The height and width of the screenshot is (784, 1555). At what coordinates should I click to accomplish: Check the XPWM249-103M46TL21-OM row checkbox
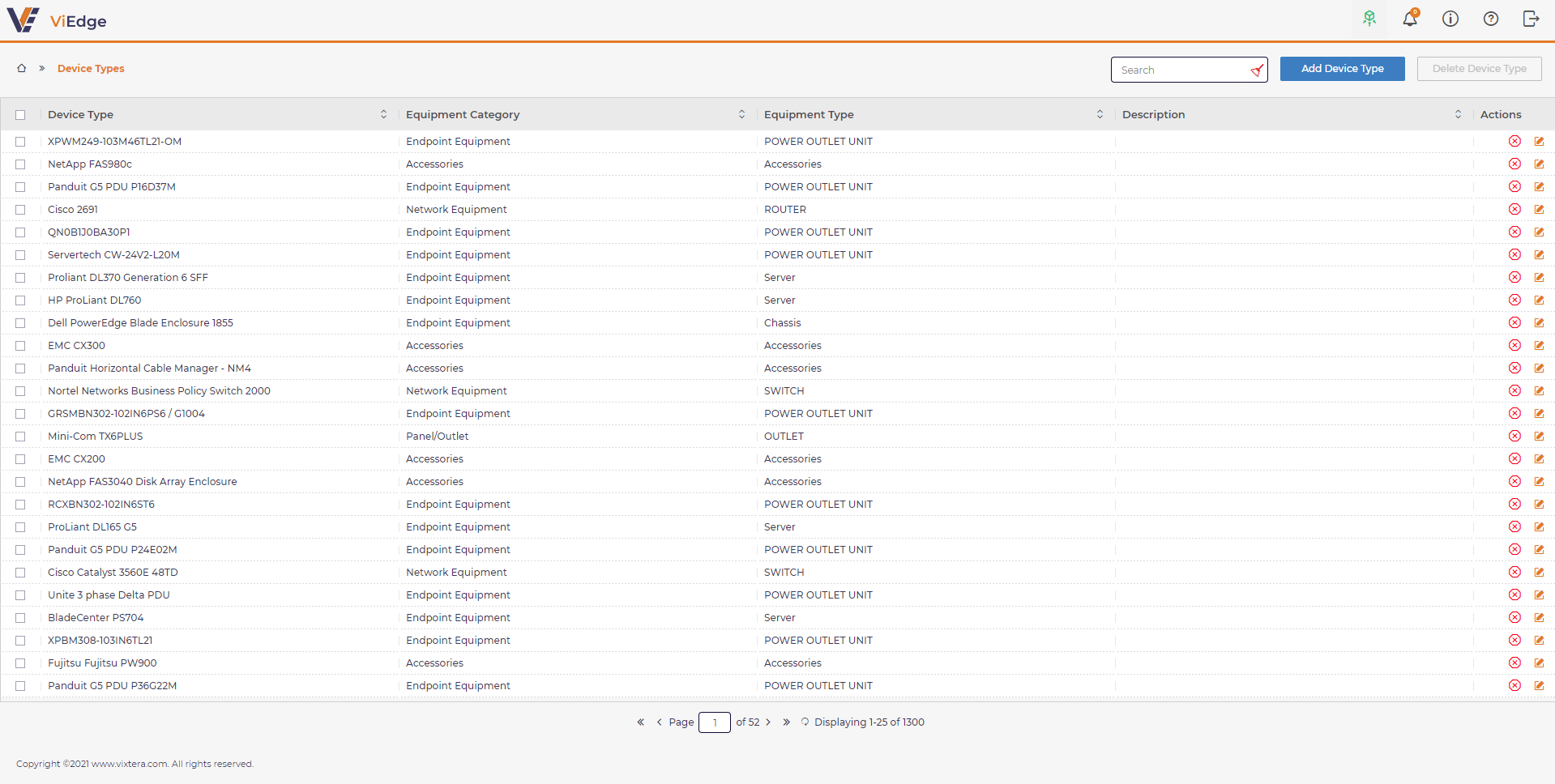(20, 142)
